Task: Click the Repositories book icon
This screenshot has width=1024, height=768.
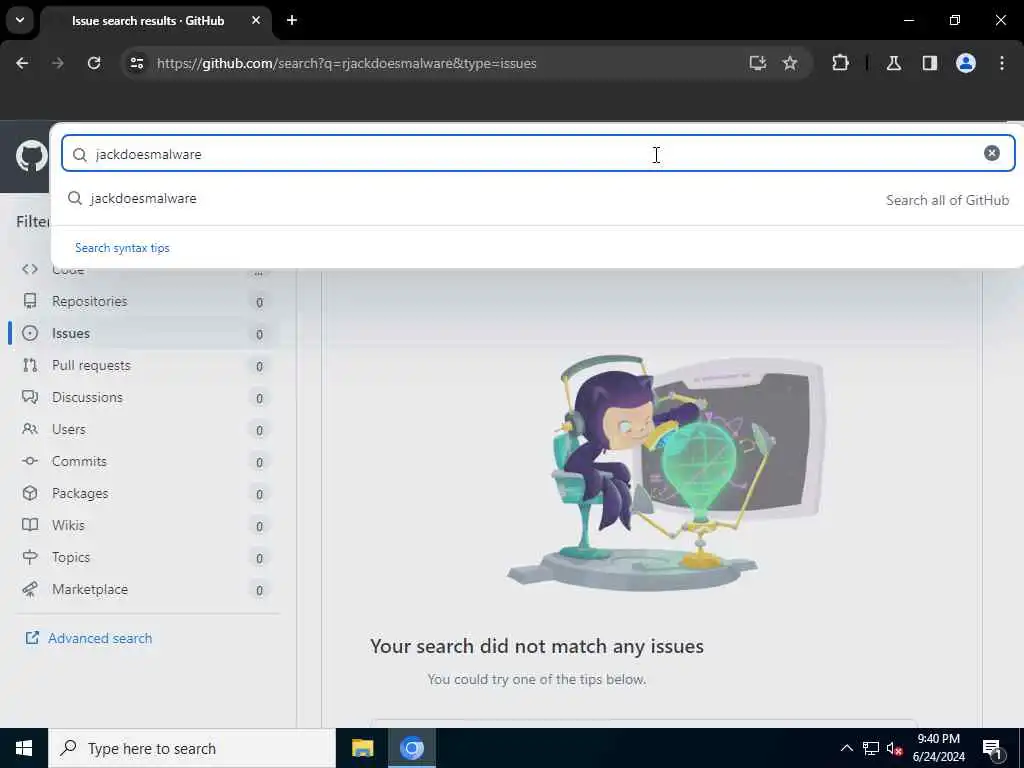Action: tap(30, 300)
